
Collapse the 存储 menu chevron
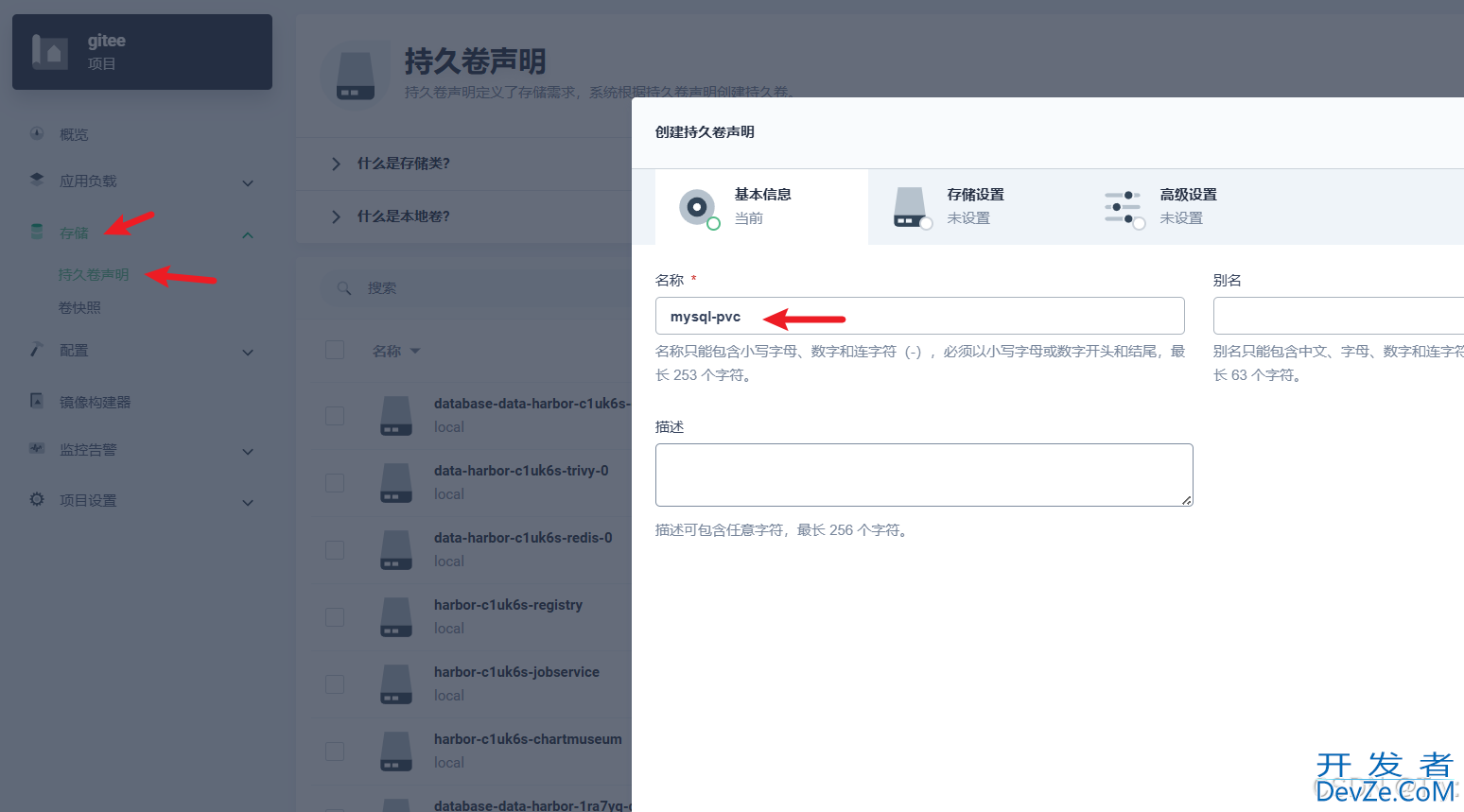point(248,234)
